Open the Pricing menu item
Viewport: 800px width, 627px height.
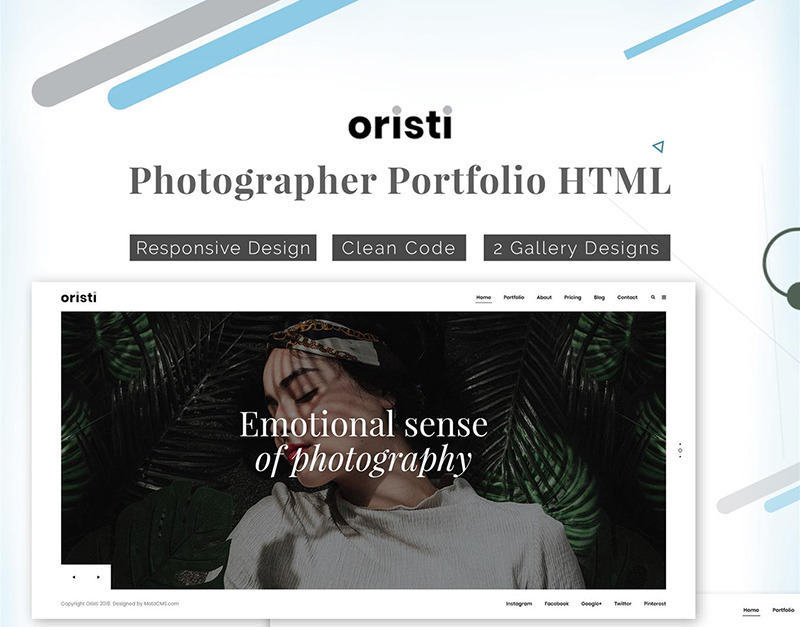coord(572,297)
